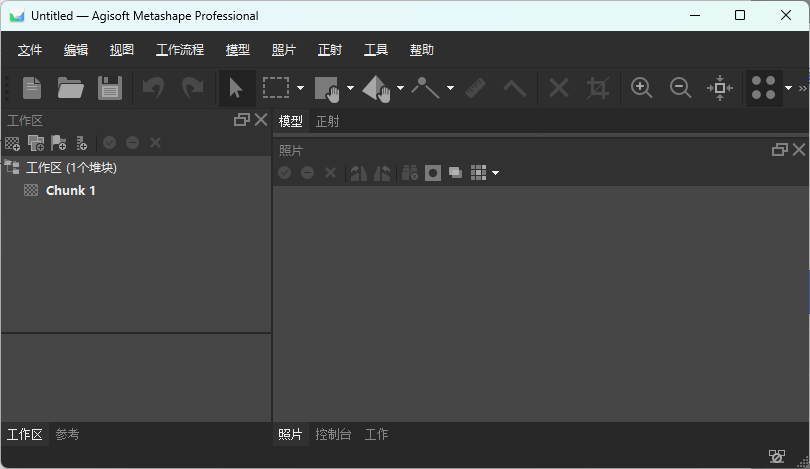Select the arrow navigation tool
Viewport: 810px width, 469px height.
(236, 88)
